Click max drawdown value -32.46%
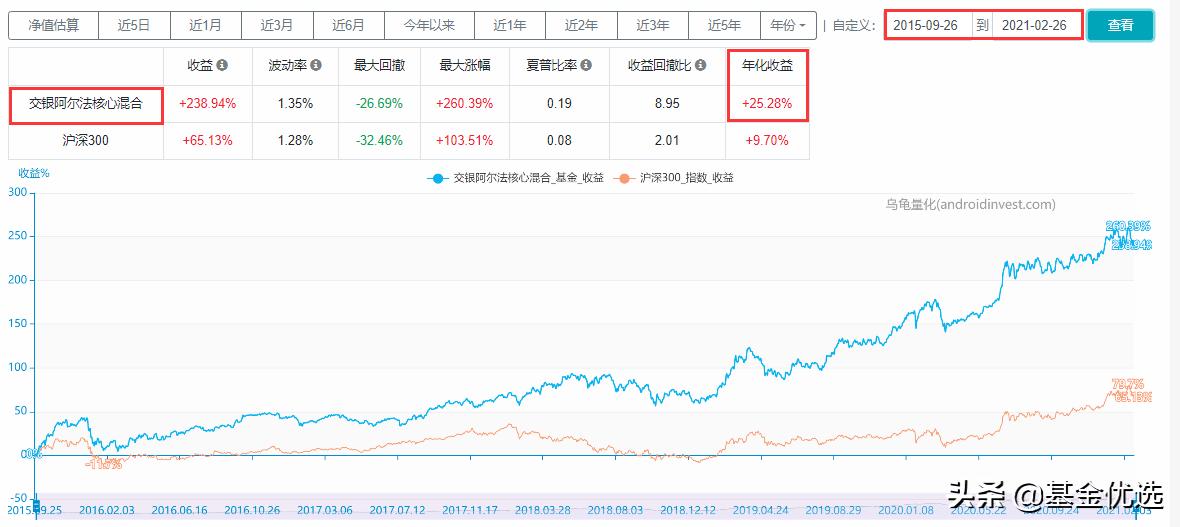Image resolution: width=1180 pixels, height=527 pixels. click(x=380, y=141)
